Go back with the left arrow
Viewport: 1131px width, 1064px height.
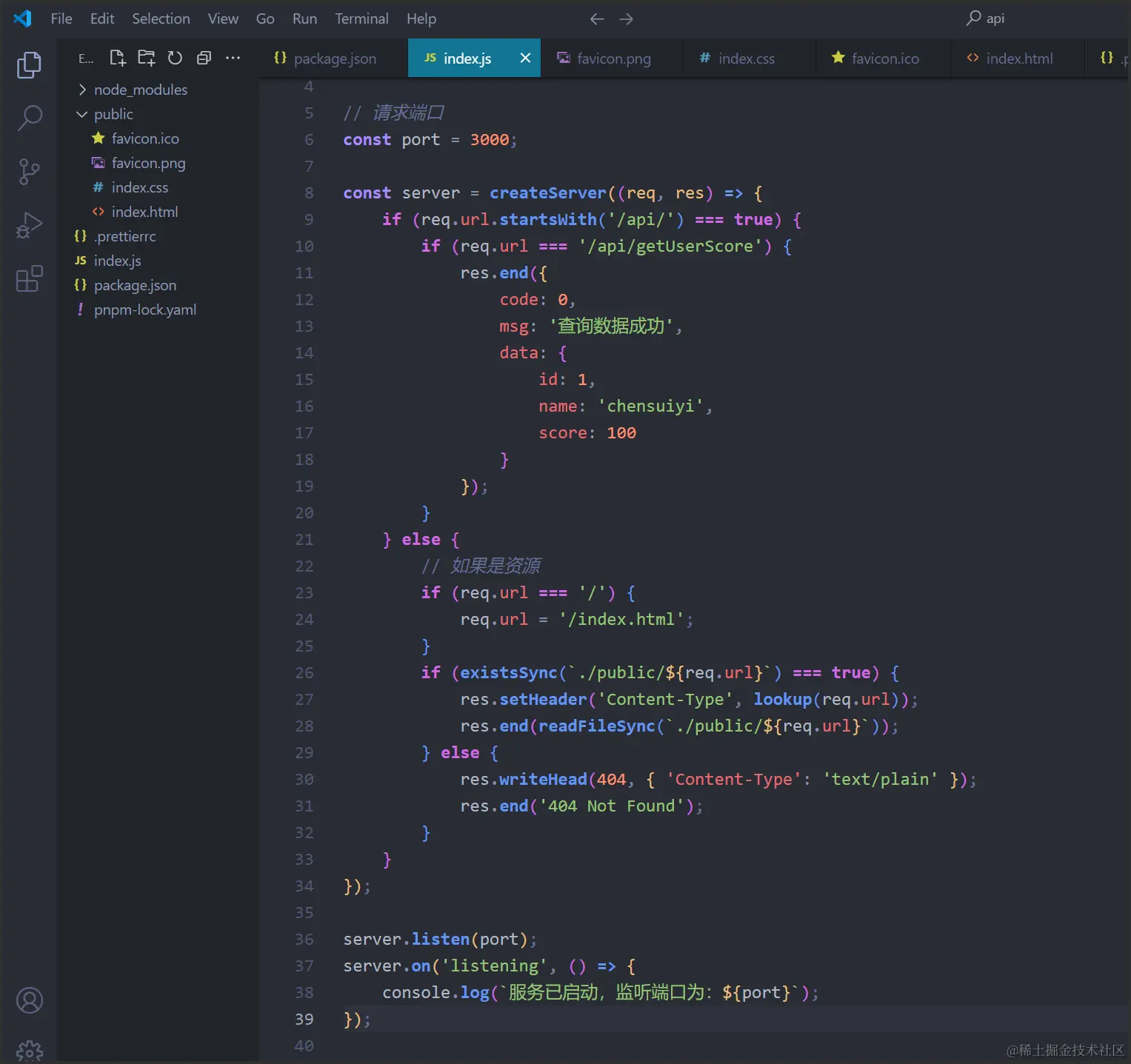click(597, 19)
